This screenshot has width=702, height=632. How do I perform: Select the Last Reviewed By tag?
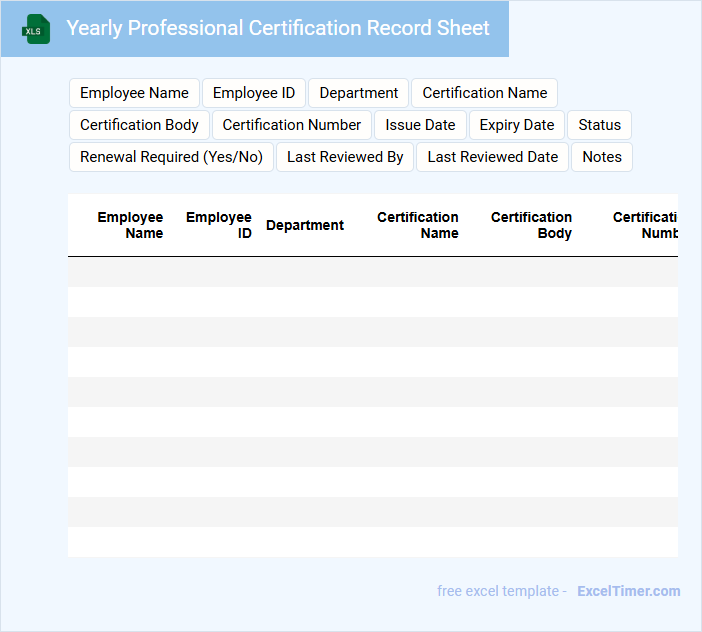345,157
